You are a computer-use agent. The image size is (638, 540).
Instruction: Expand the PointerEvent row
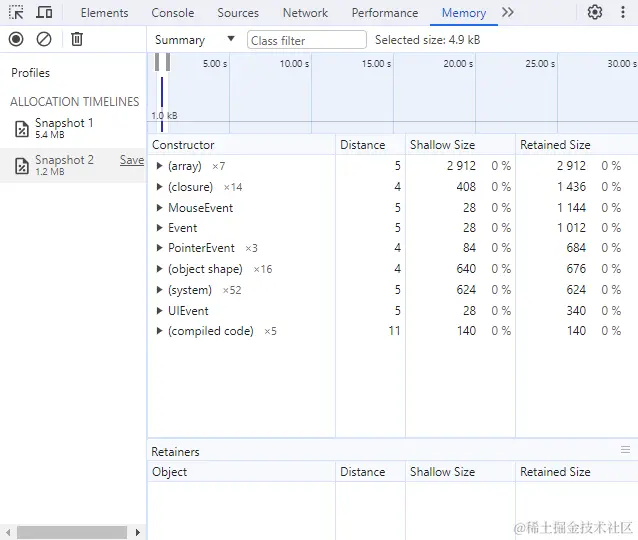click(159, 248)
